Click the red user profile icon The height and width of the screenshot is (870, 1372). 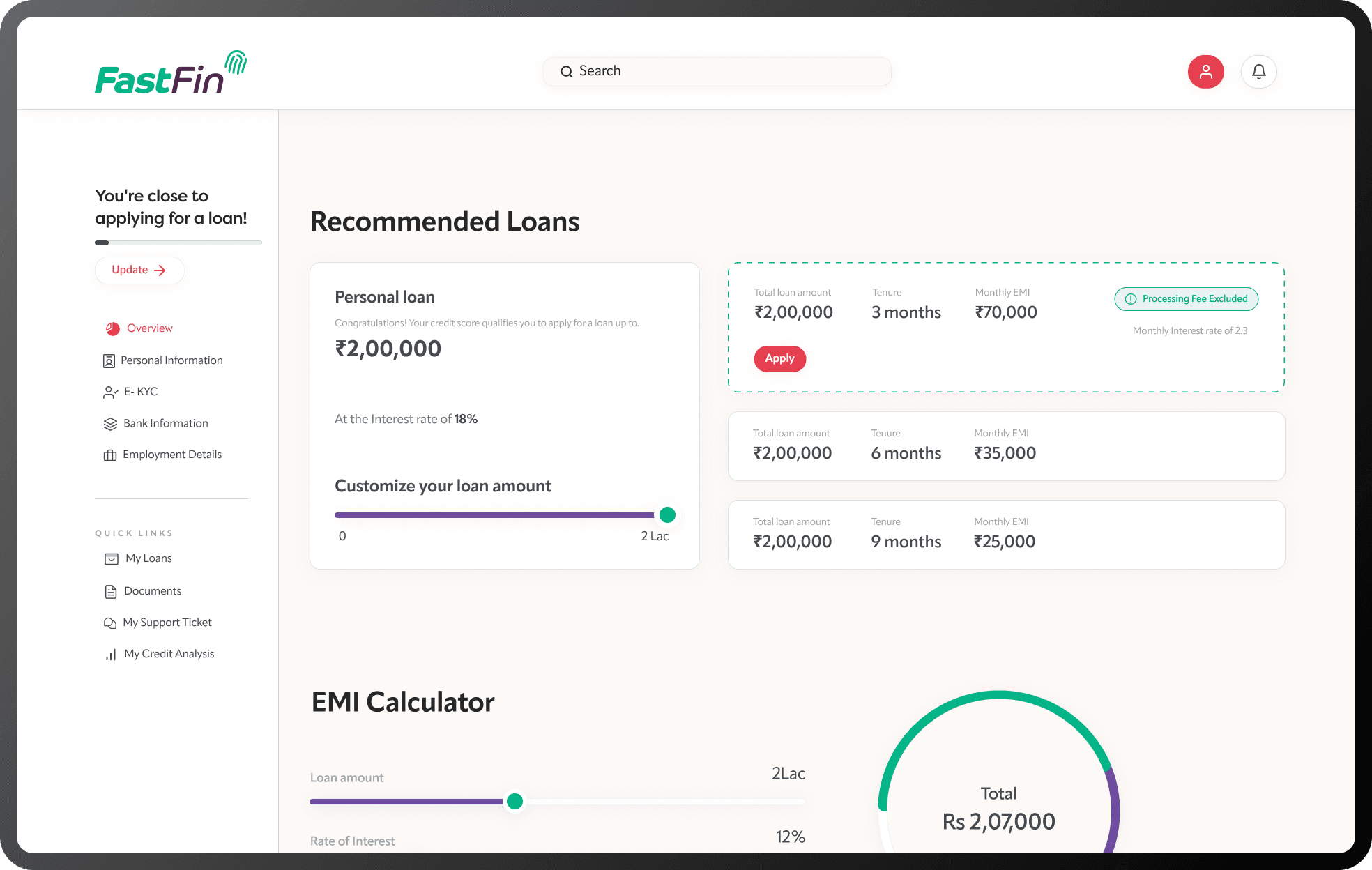coord(1205,72)
